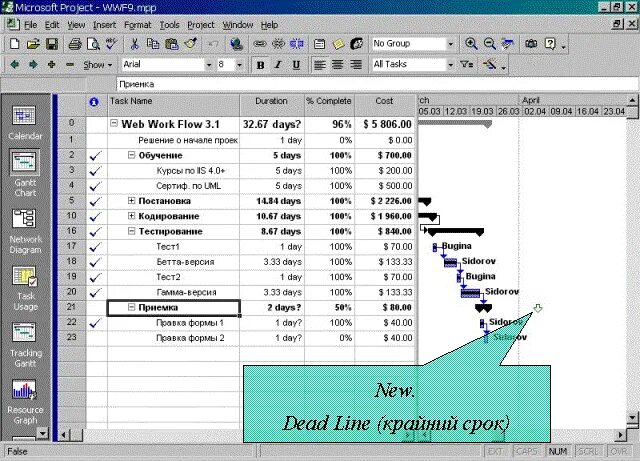Open the File menu

[31, 25]
